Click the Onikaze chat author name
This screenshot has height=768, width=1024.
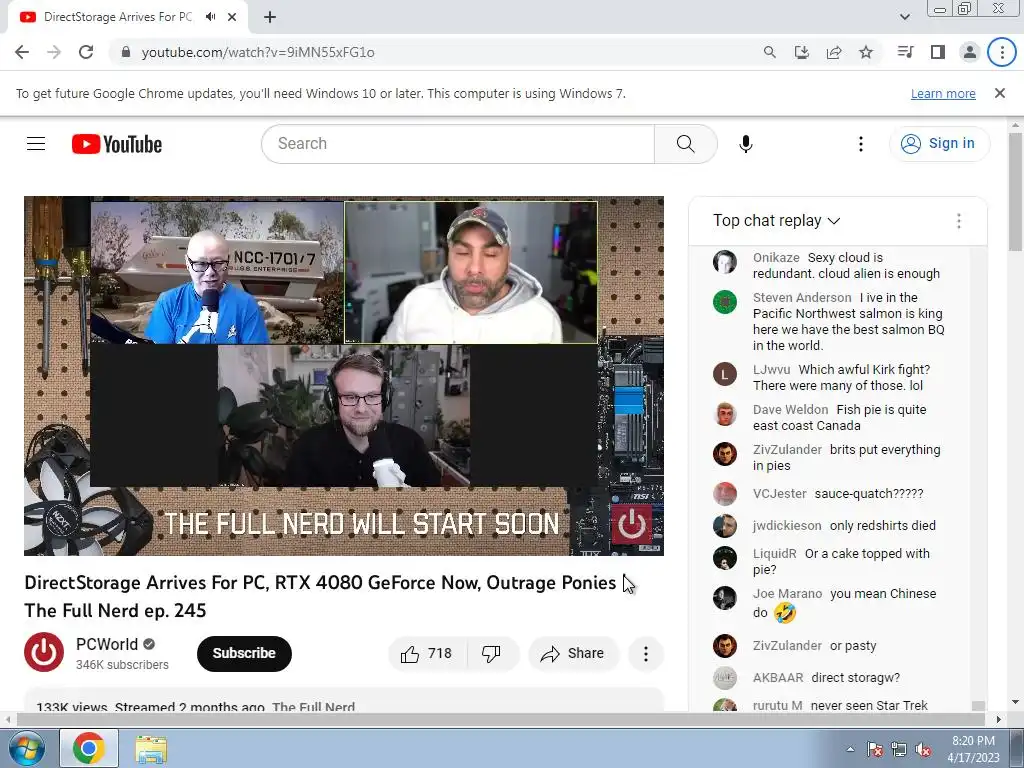coord(776,257)
